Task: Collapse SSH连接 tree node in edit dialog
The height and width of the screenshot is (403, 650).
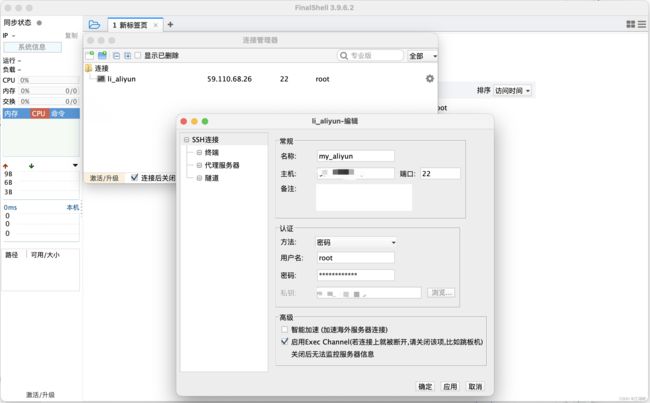Action: (x=187, y=140)
